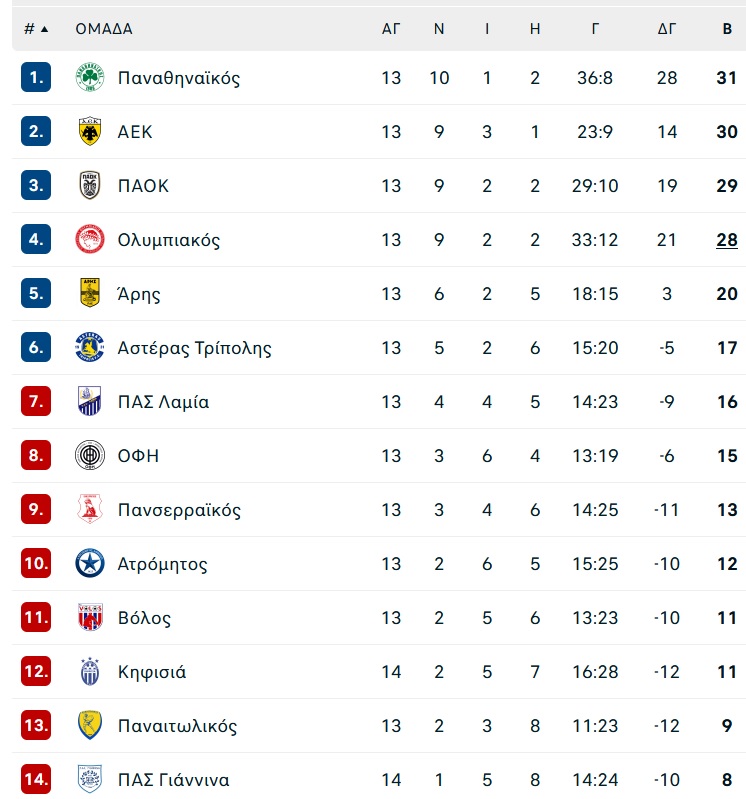Click the Παναιτωλικός yellow shield crest
746x799 pixels.
(90, 725)
